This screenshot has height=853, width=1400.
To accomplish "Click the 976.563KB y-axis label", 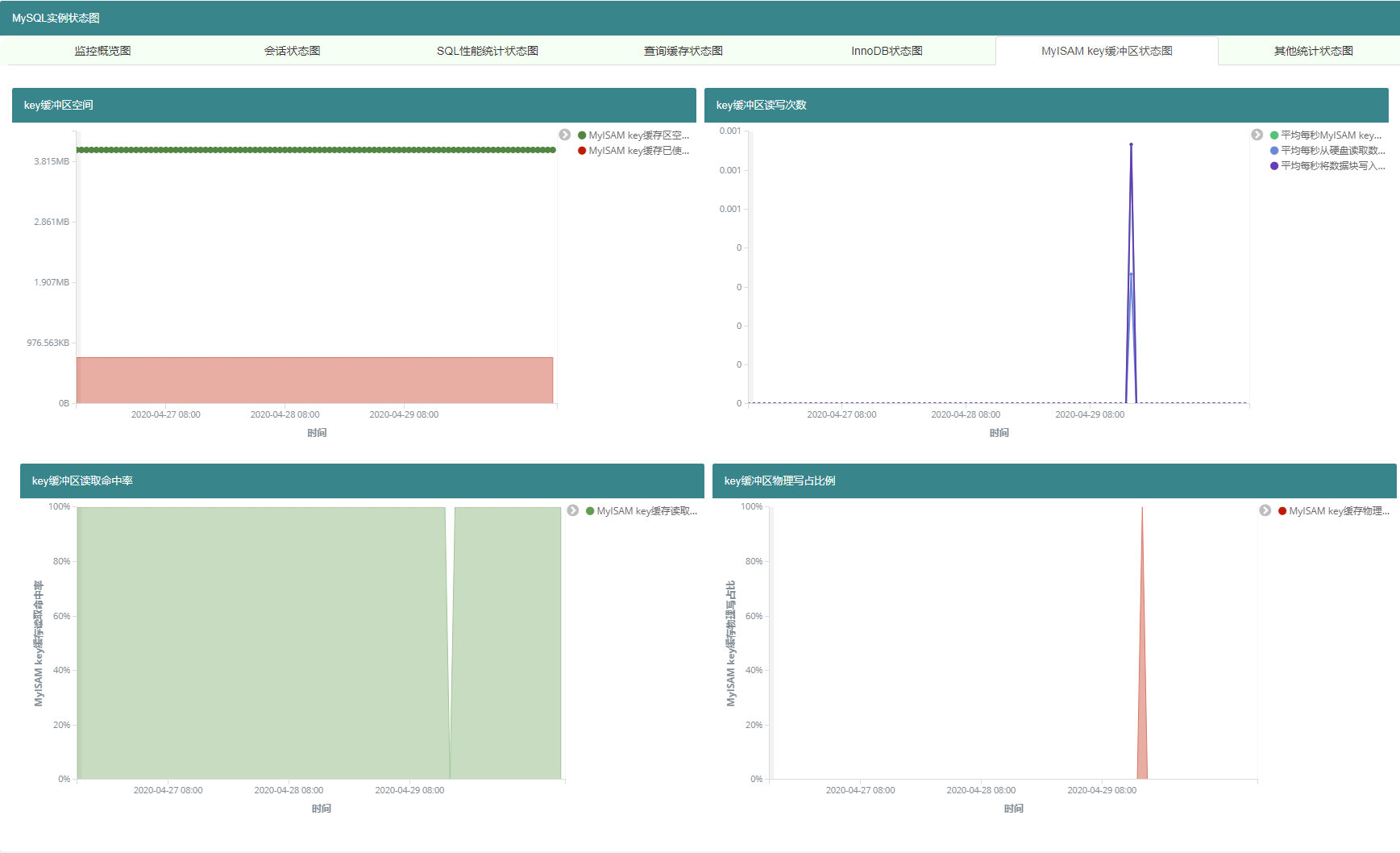I will pyautogui.click(x=48, y=343).
